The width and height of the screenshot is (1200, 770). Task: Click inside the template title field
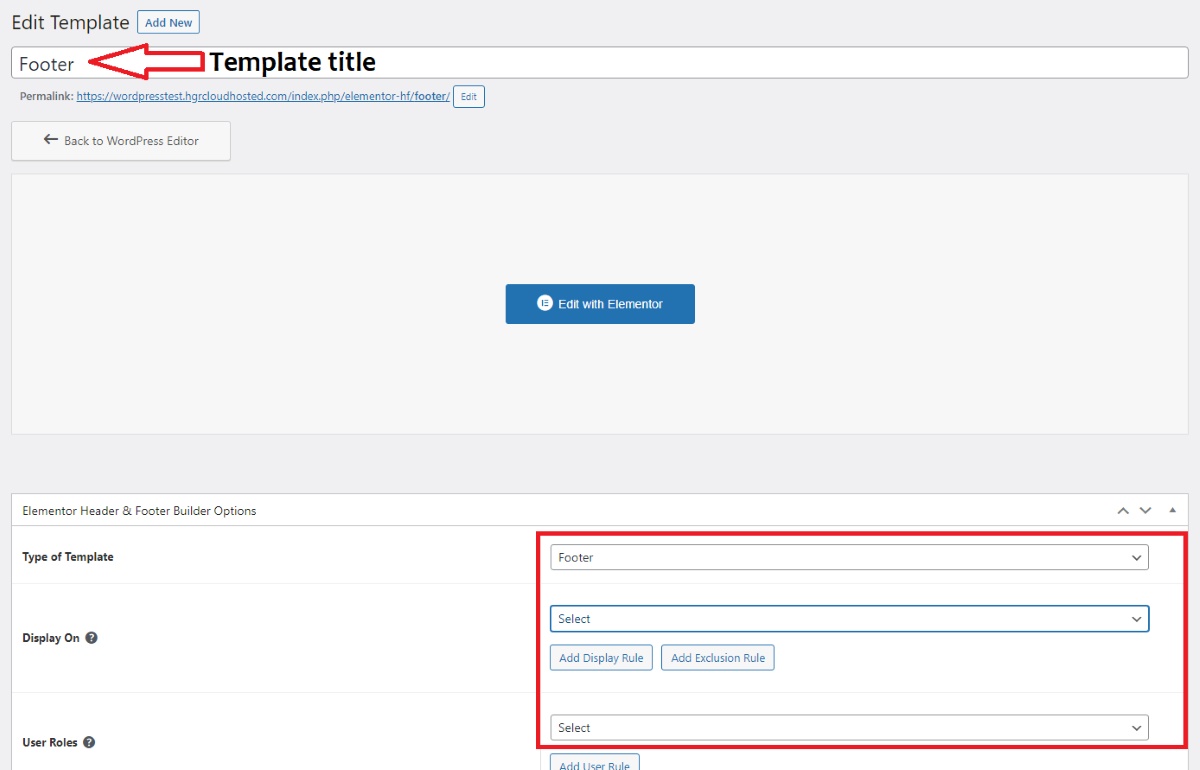(300, 62)
